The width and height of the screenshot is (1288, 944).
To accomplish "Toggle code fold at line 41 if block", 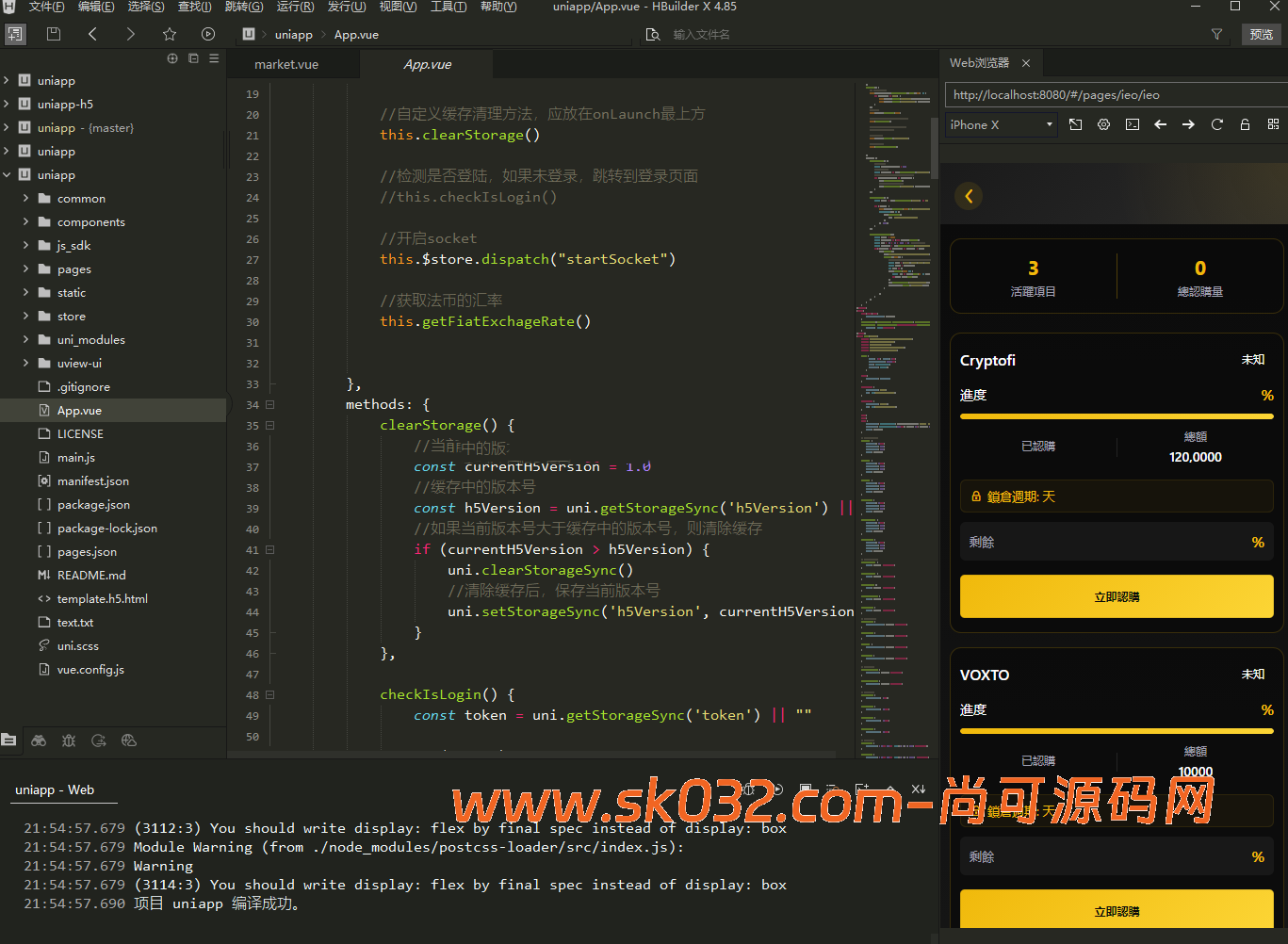I will 270,550.
